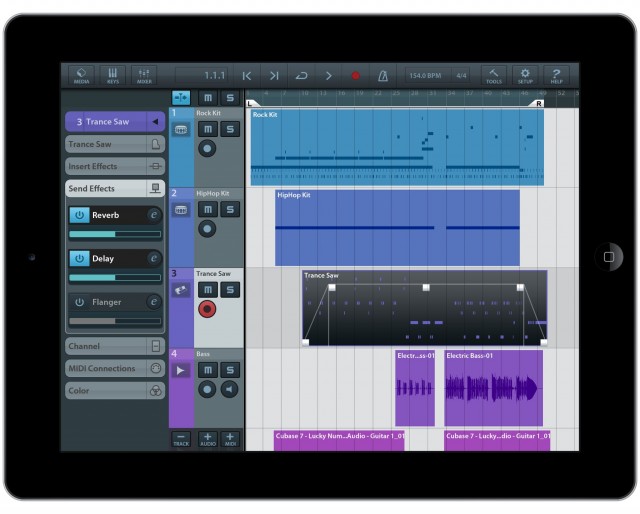Collapse the Send Effects section

click(114, 188)
